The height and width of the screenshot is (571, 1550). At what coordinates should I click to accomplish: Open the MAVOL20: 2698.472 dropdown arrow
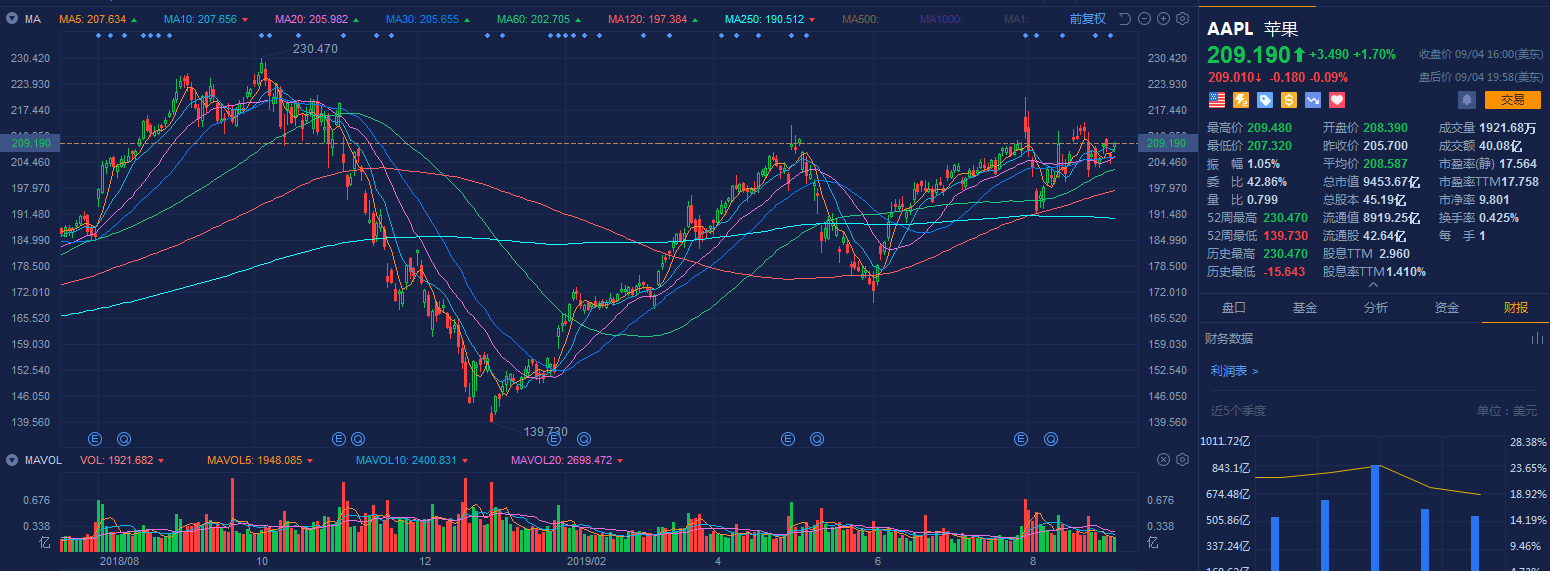tap(621, 461)
